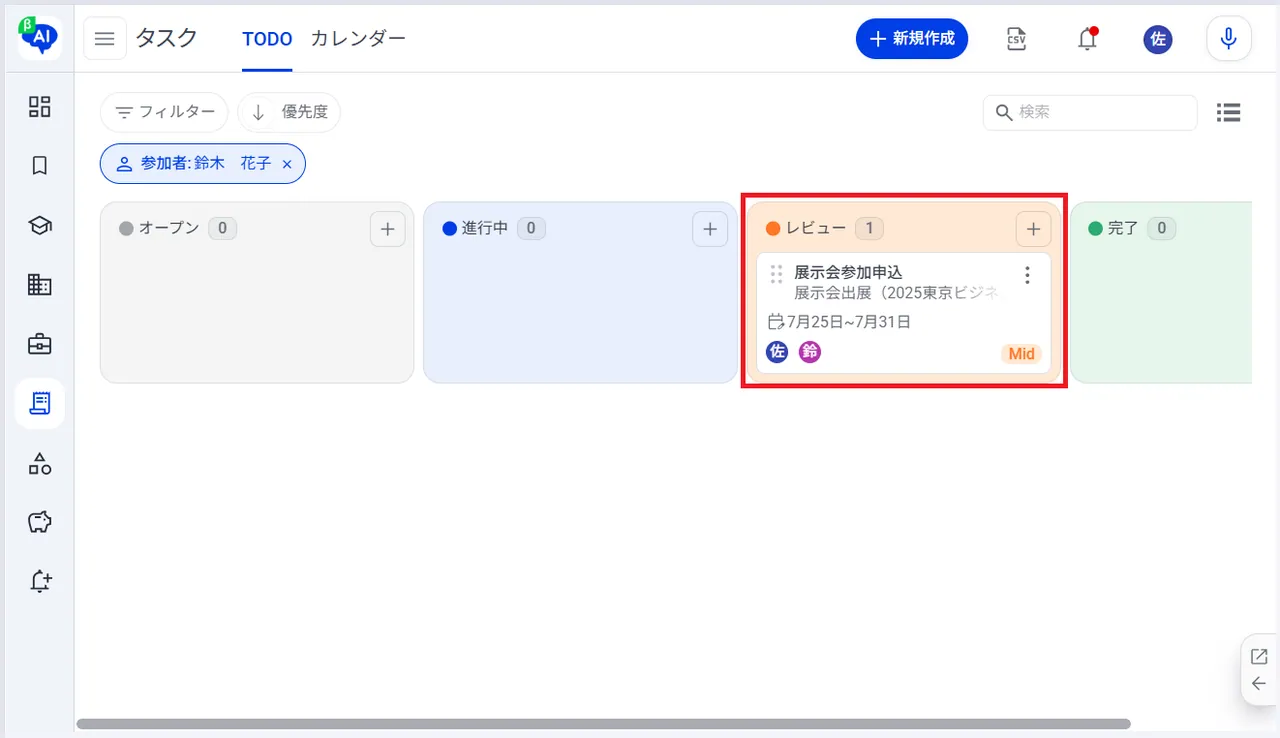This screenshot has height=738, width=1280.
Task: Add a task to the オープン column
Action: tap(387, 229)
